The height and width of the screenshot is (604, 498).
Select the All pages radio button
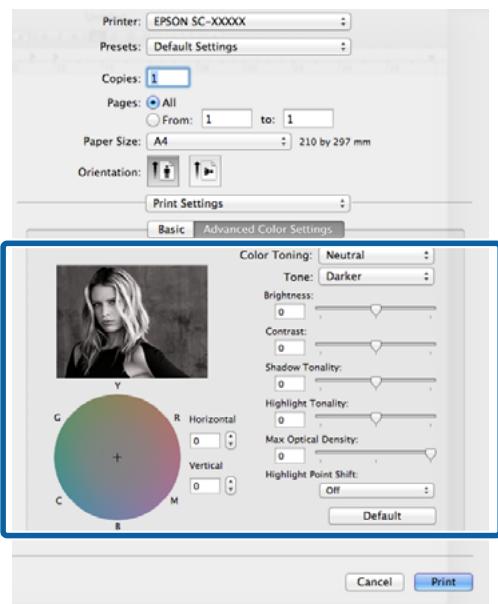click(x=153, y=102)
